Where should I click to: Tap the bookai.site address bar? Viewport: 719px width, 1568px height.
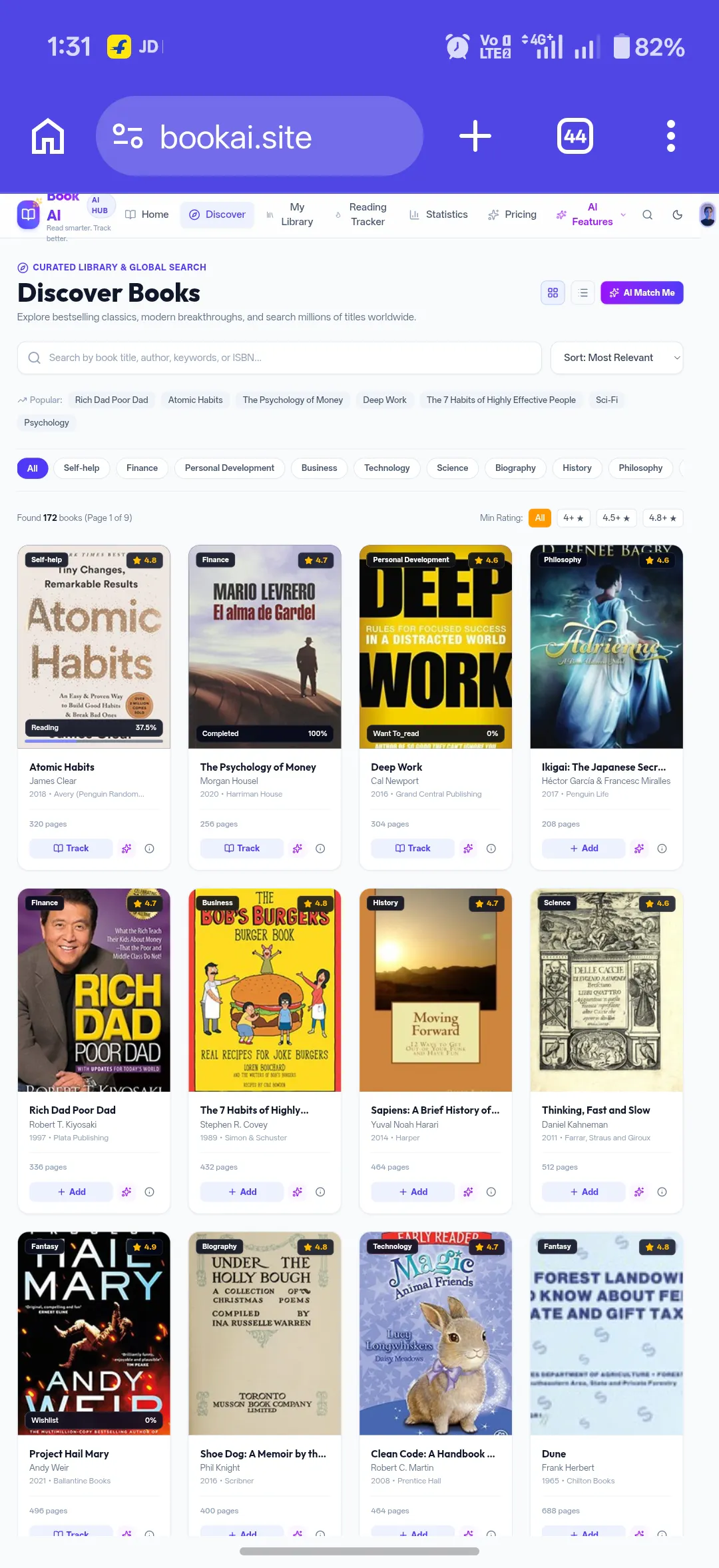[260, 137]
